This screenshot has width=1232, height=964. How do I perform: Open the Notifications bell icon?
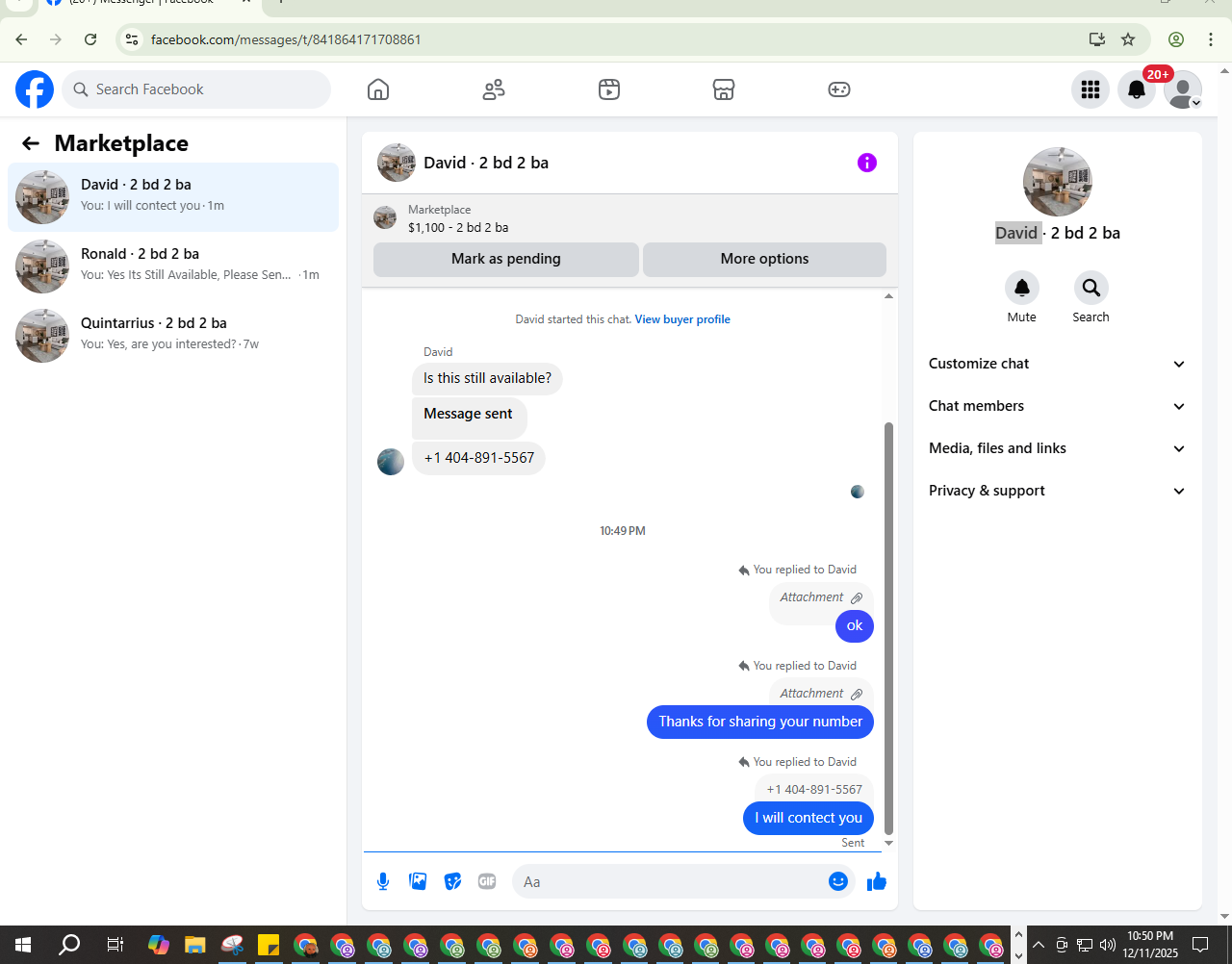pyautogui.click(x=1137, y=89)
